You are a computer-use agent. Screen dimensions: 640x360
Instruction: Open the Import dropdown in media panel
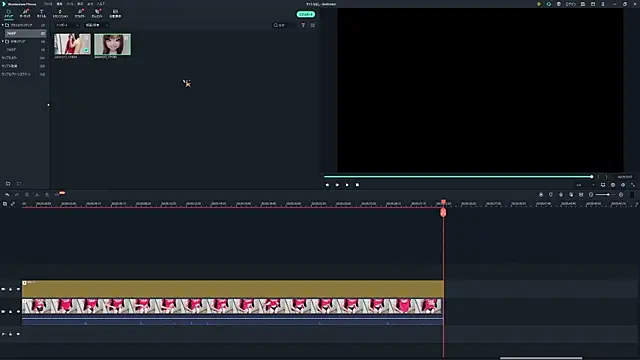[67, 25]
